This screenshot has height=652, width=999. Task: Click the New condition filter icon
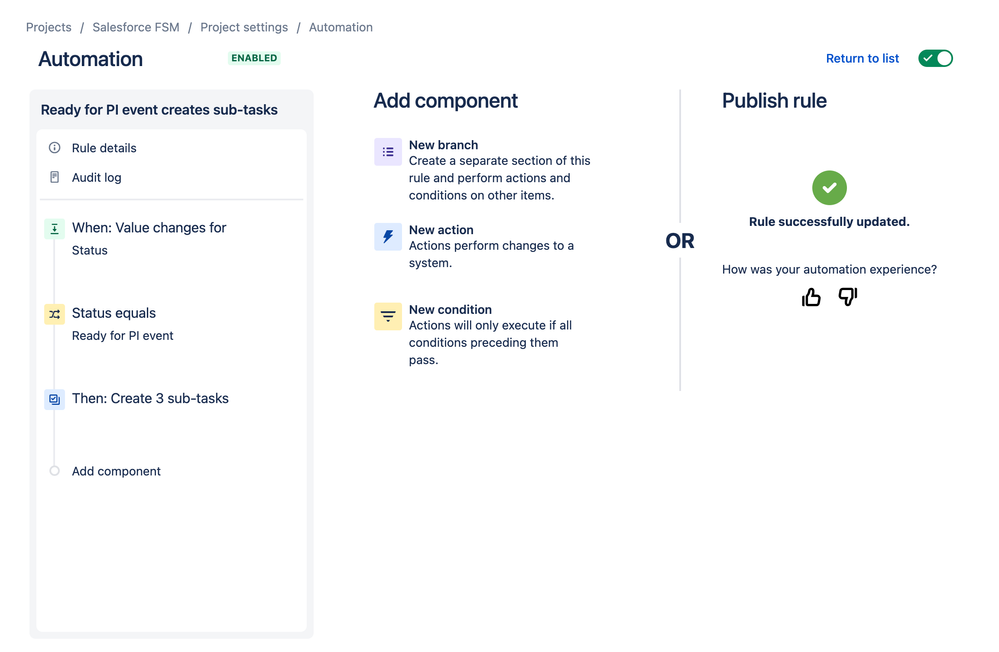point(387,316)
